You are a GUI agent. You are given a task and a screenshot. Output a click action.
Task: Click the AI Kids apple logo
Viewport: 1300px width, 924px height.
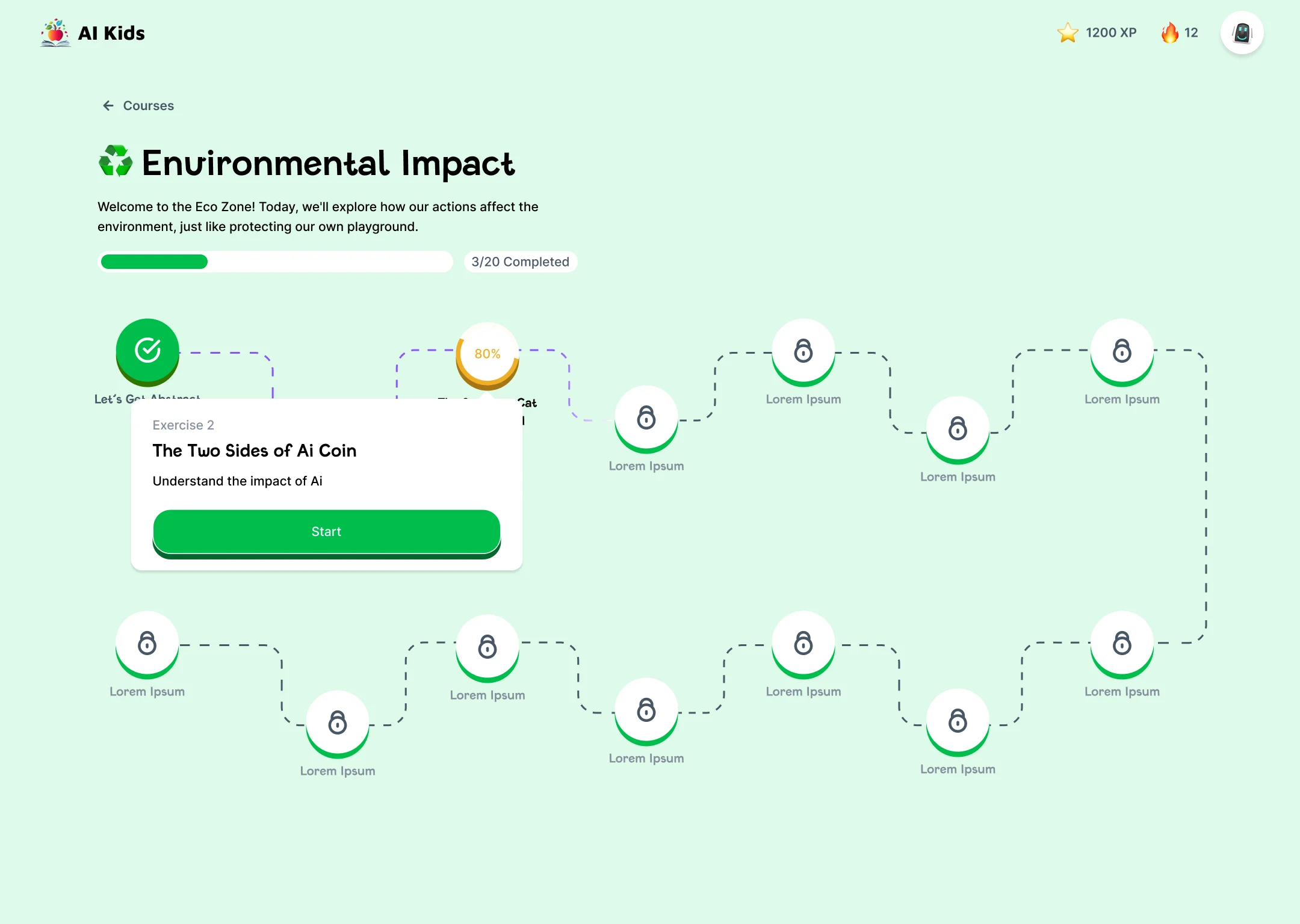[x=55, y=33]
